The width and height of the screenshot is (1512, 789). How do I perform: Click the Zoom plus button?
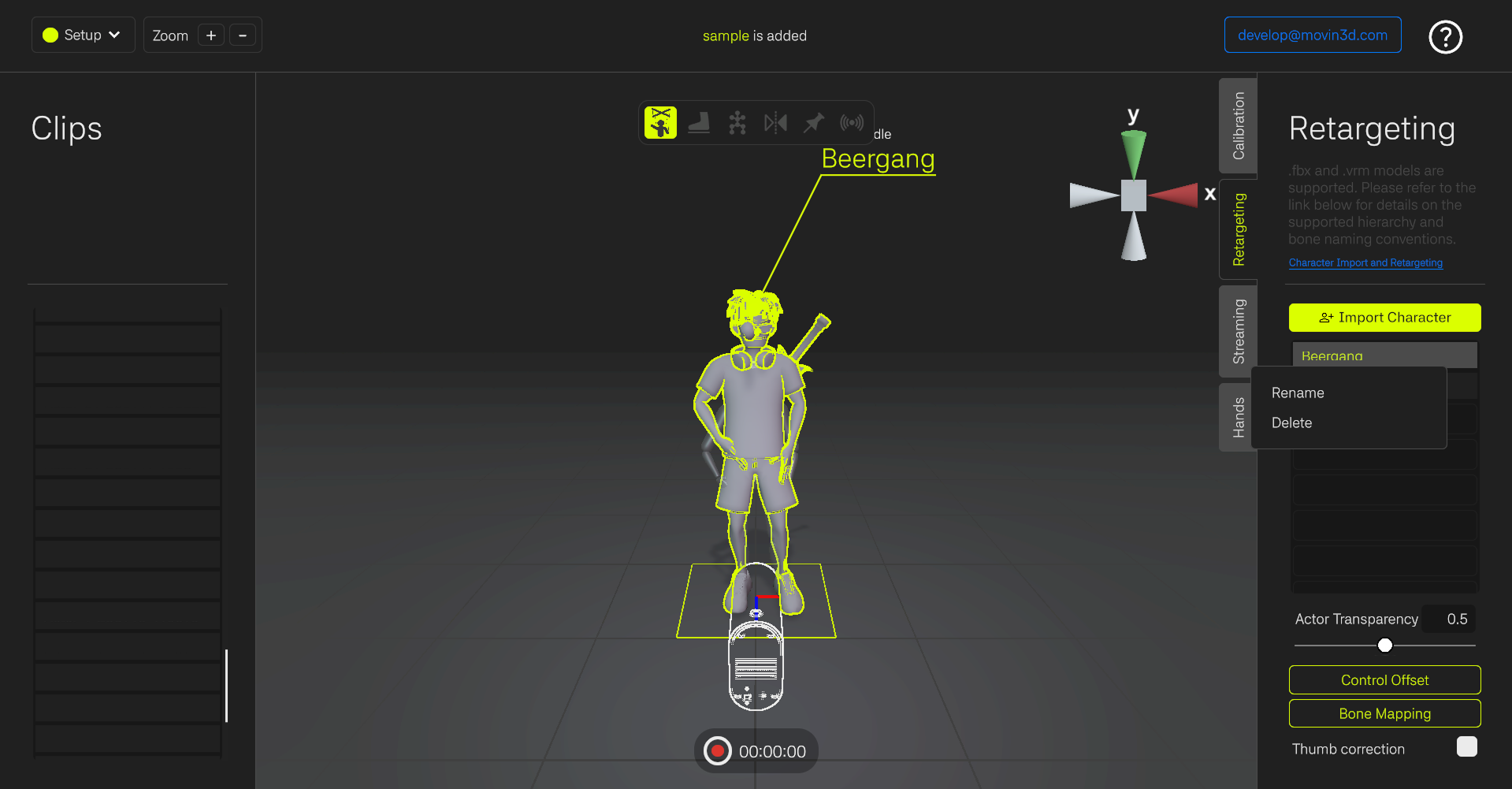(x=211, y=35)
